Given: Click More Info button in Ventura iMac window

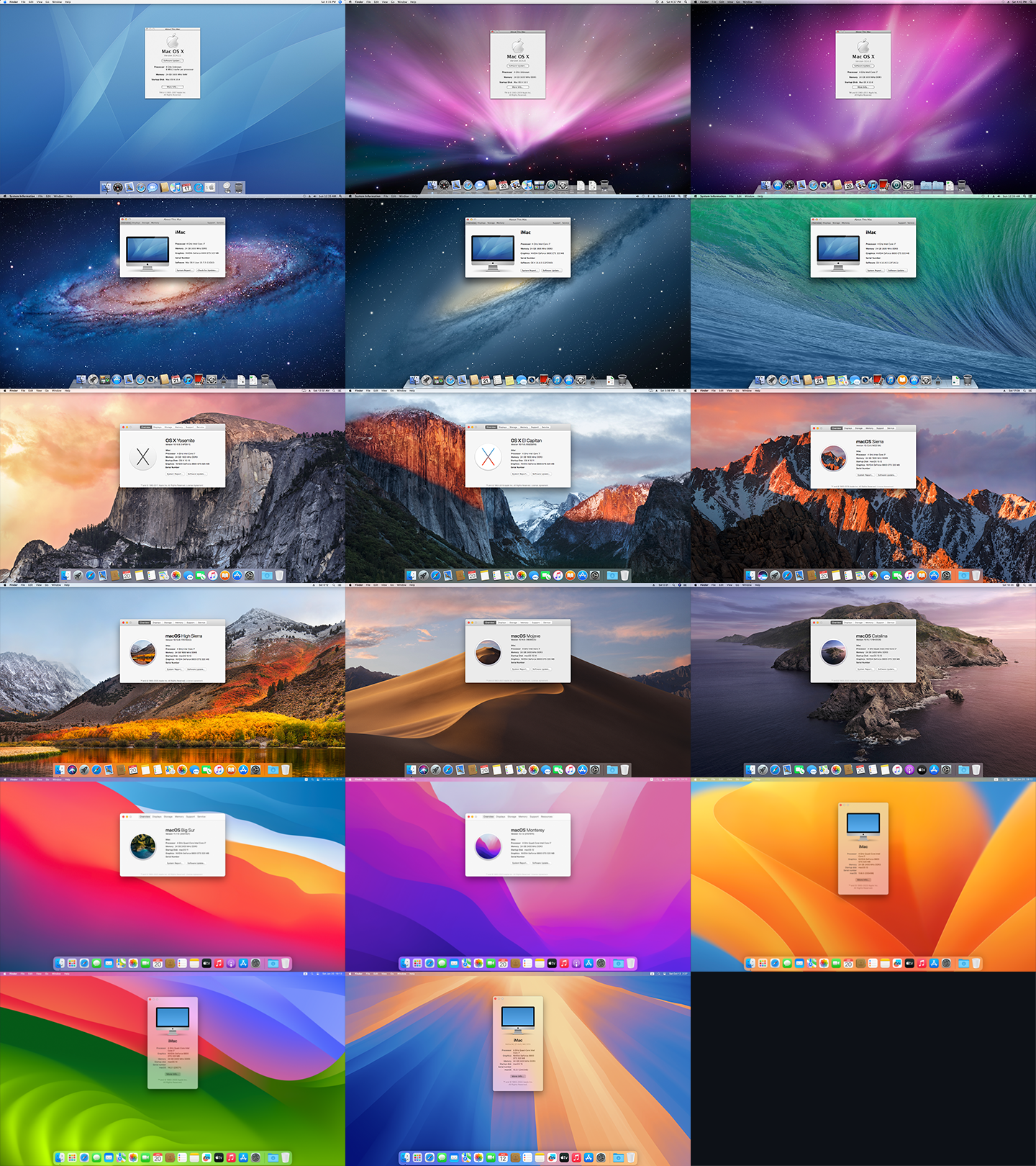Looking at the screenshot, I should (x=863, y=880).
